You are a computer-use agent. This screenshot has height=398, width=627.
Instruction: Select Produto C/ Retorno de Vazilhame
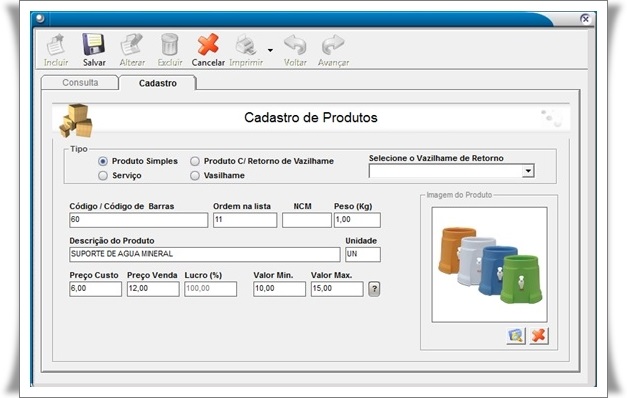tap(195, 161)
